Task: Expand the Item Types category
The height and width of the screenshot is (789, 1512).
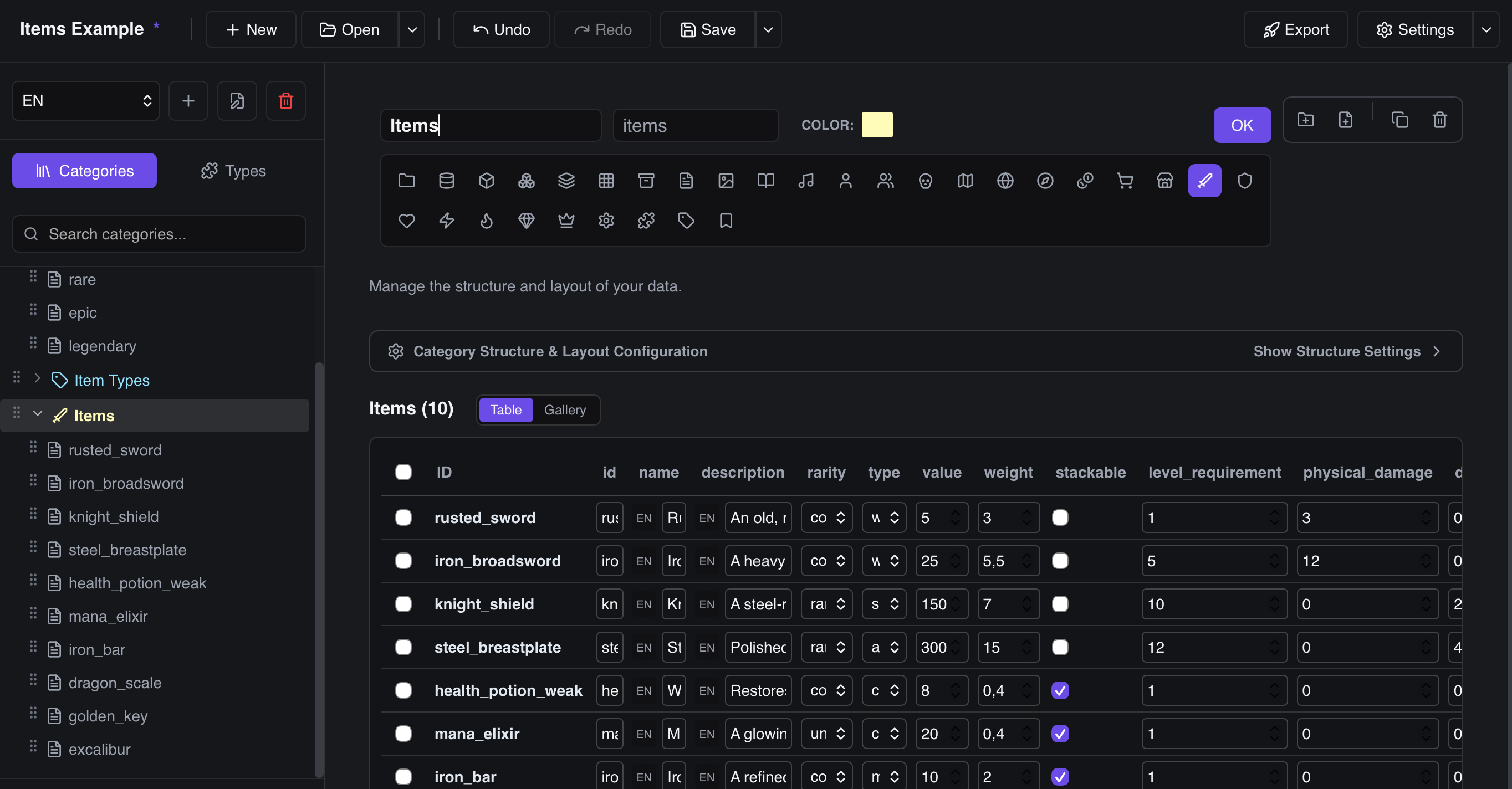Action: coord(38,378)
